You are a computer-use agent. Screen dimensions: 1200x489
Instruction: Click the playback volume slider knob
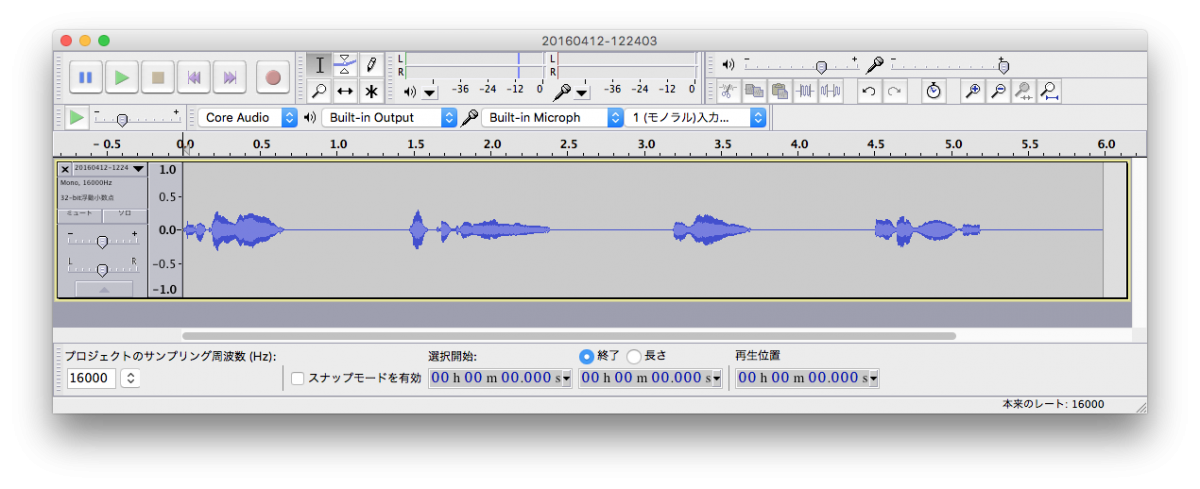821,66
